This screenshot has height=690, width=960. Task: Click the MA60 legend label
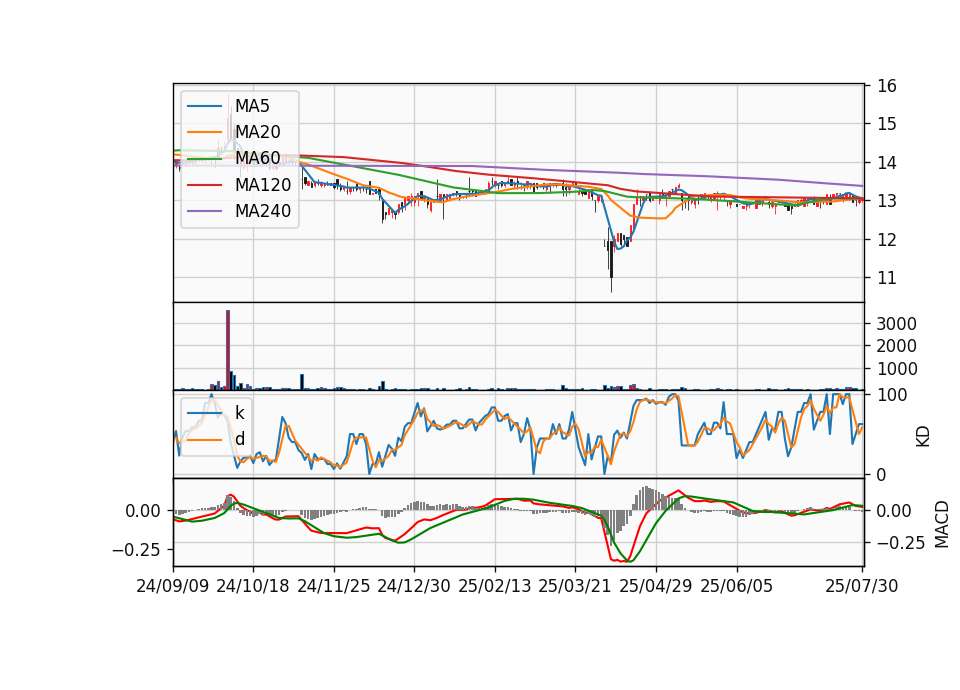pyautogui.click(x=258, y=159)
